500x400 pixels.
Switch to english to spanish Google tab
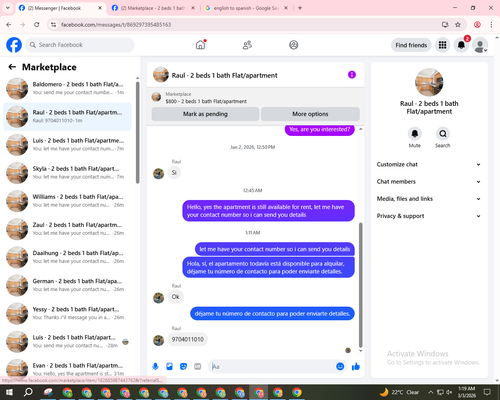[246, 8]
